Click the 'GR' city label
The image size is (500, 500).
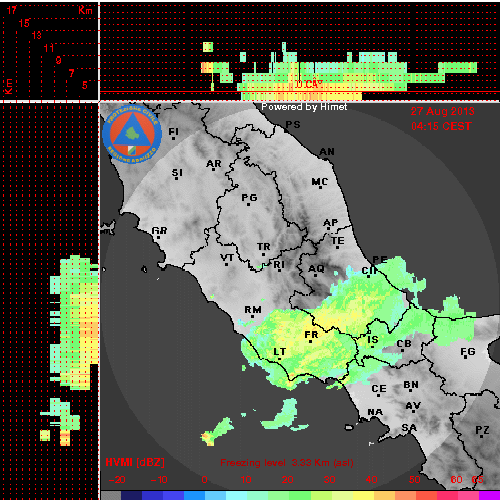tap(159, 231)
